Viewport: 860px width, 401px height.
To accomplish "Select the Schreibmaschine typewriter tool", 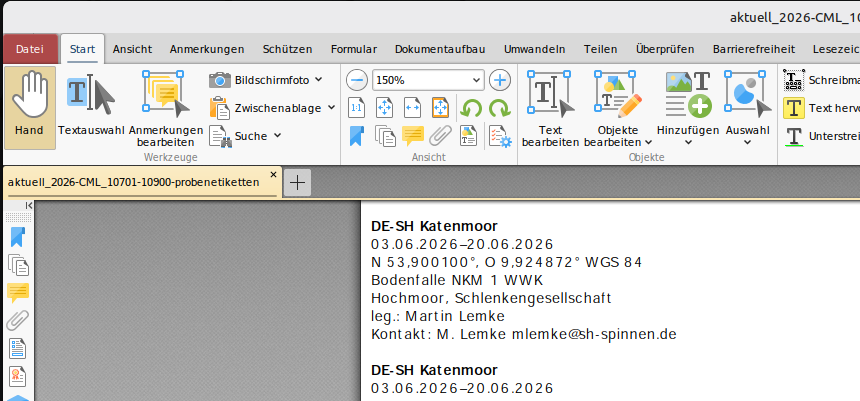I will pyautogui.click(x=821, y=80).
